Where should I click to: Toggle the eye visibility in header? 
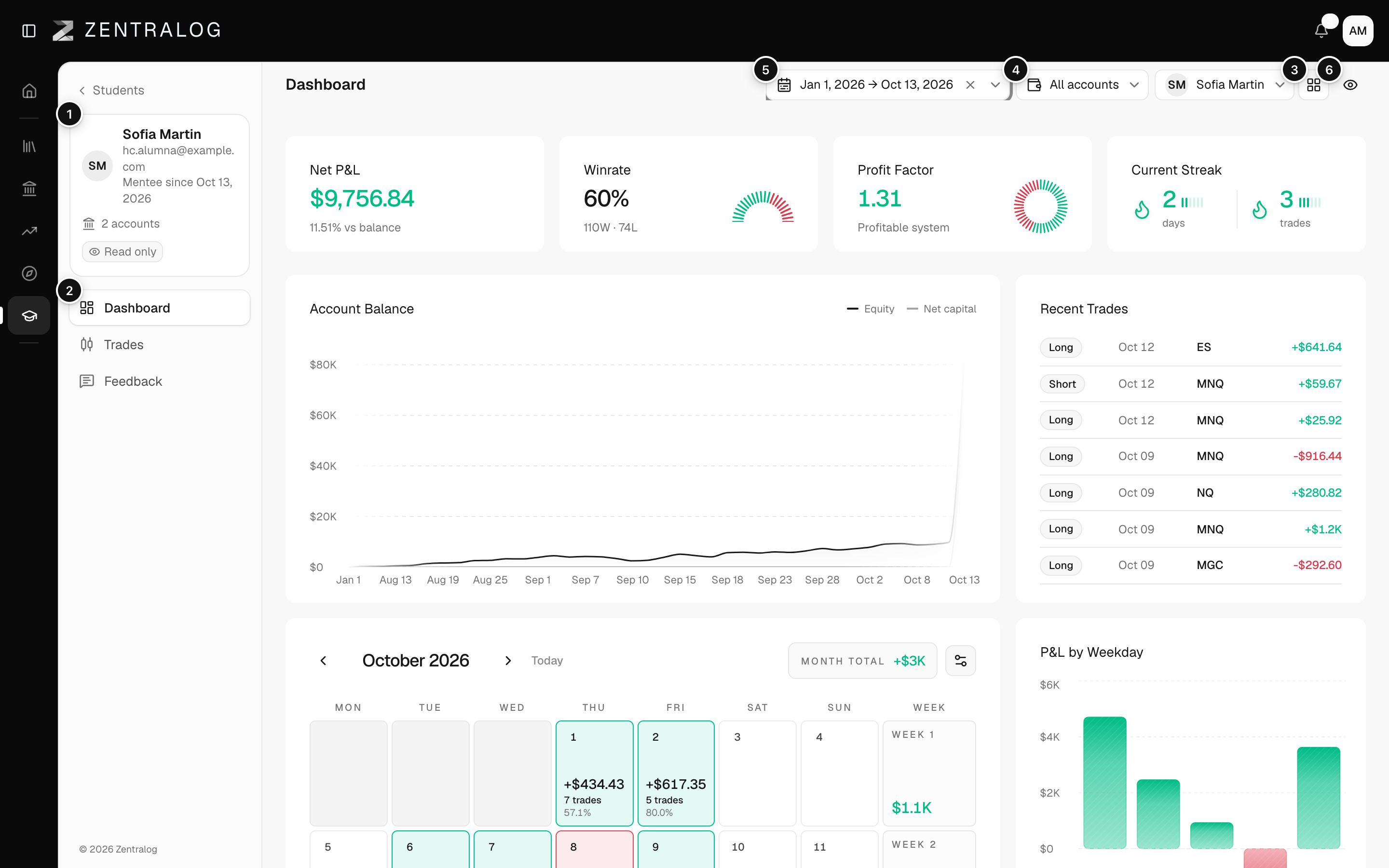(x=1350, y=85)
